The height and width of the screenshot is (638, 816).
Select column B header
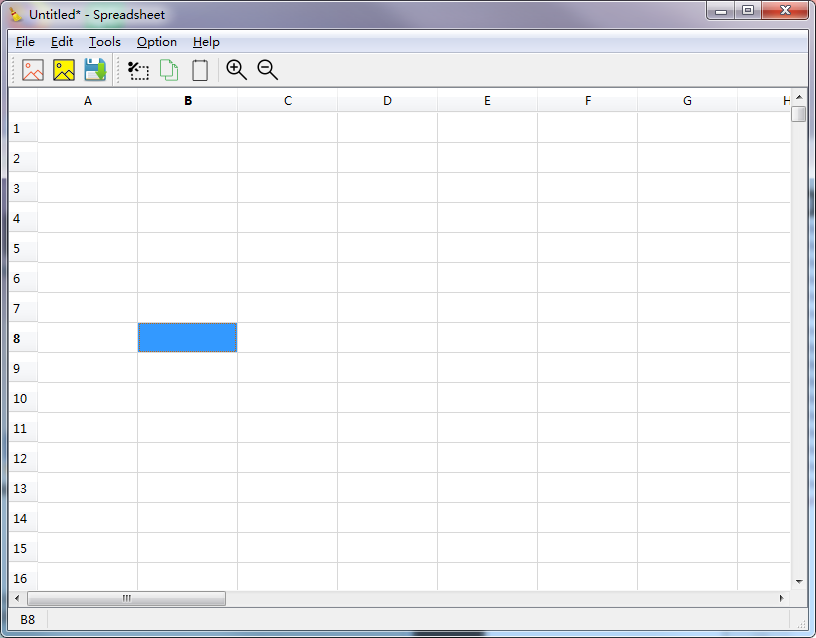(188, 101)
